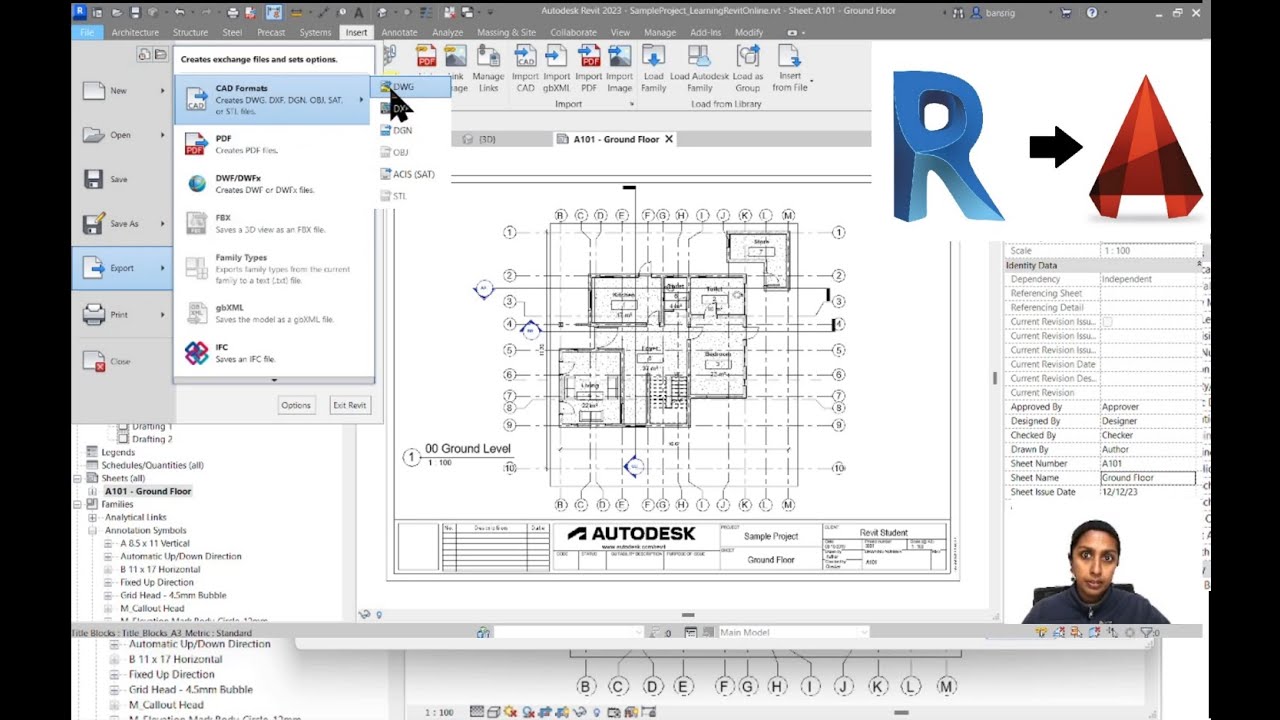The height and width of the screenshot is (720, 1280).
Task: Click the recent documents icon in file menu
Action: click(x=144, y=54)
